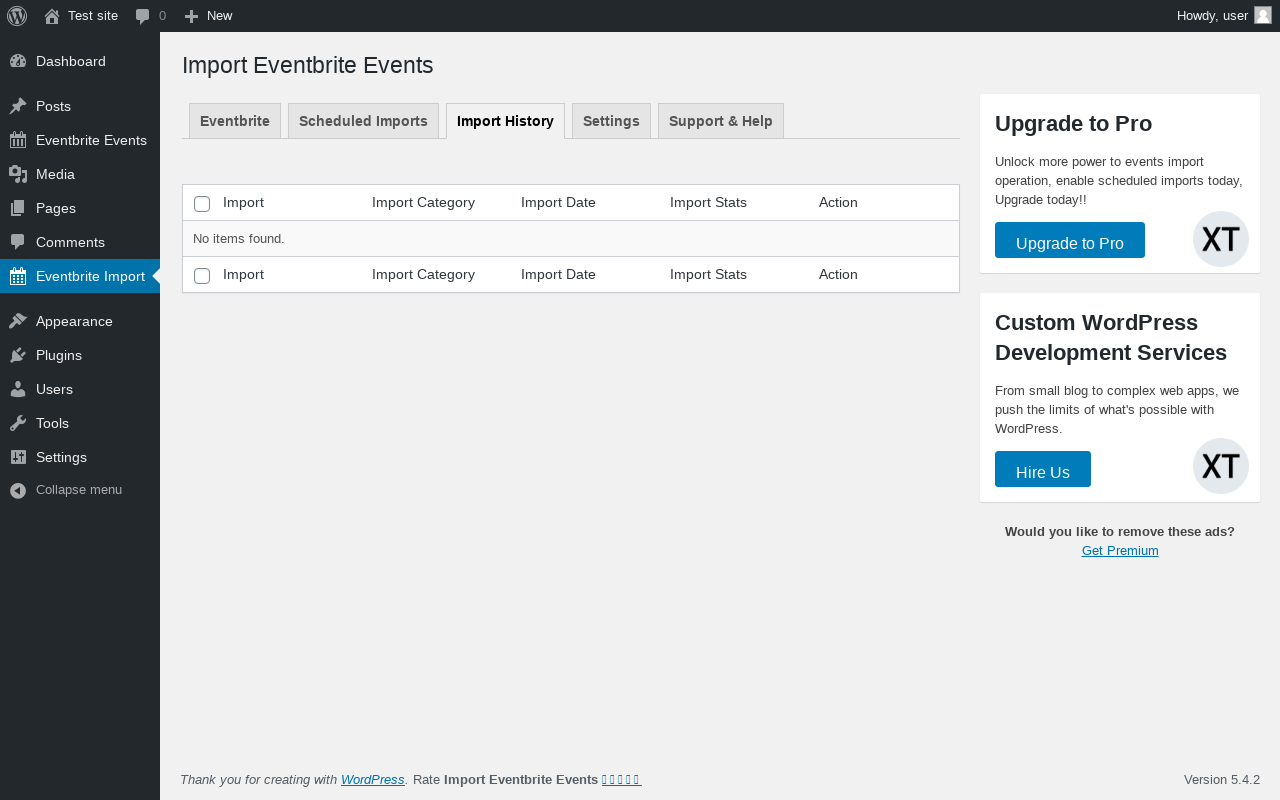Open the Scheduled Imports tab
1280x800 pixels.
(363, 121)
